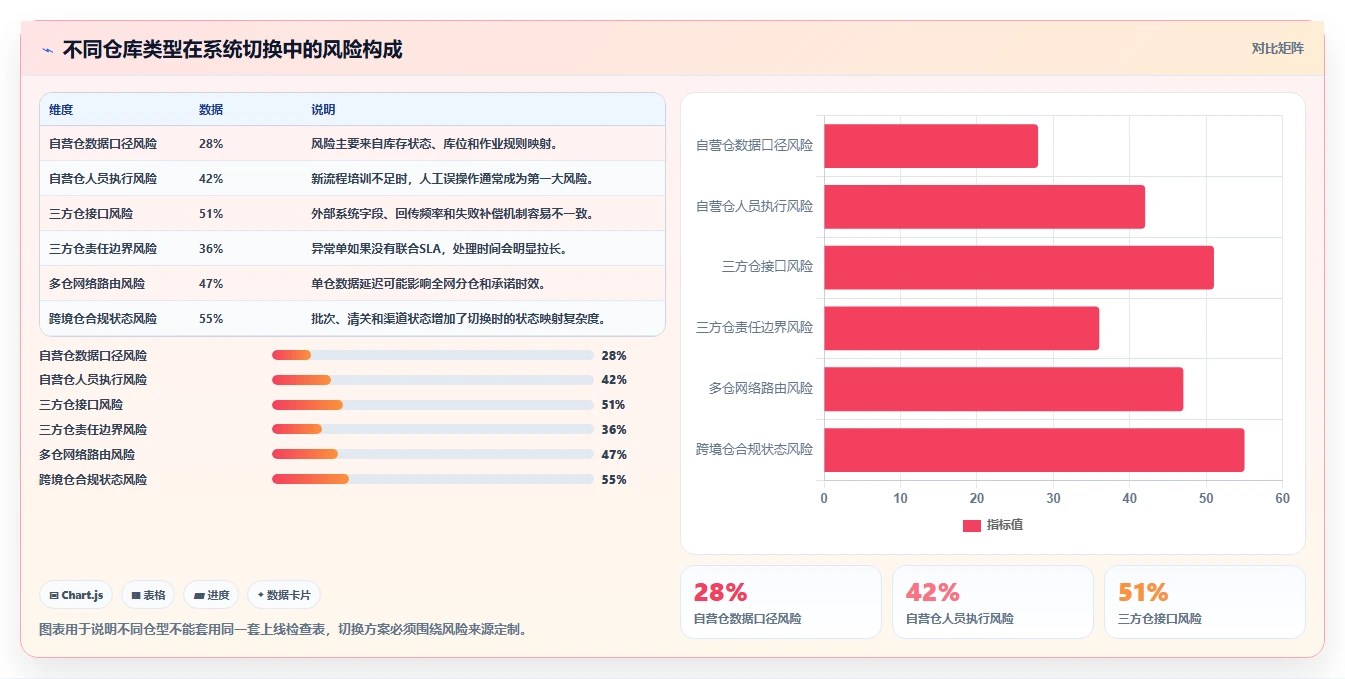The width and height of the screenshot is (1345, 679).
Task: Click the 进度 tag chip
Action: (211, 595)
